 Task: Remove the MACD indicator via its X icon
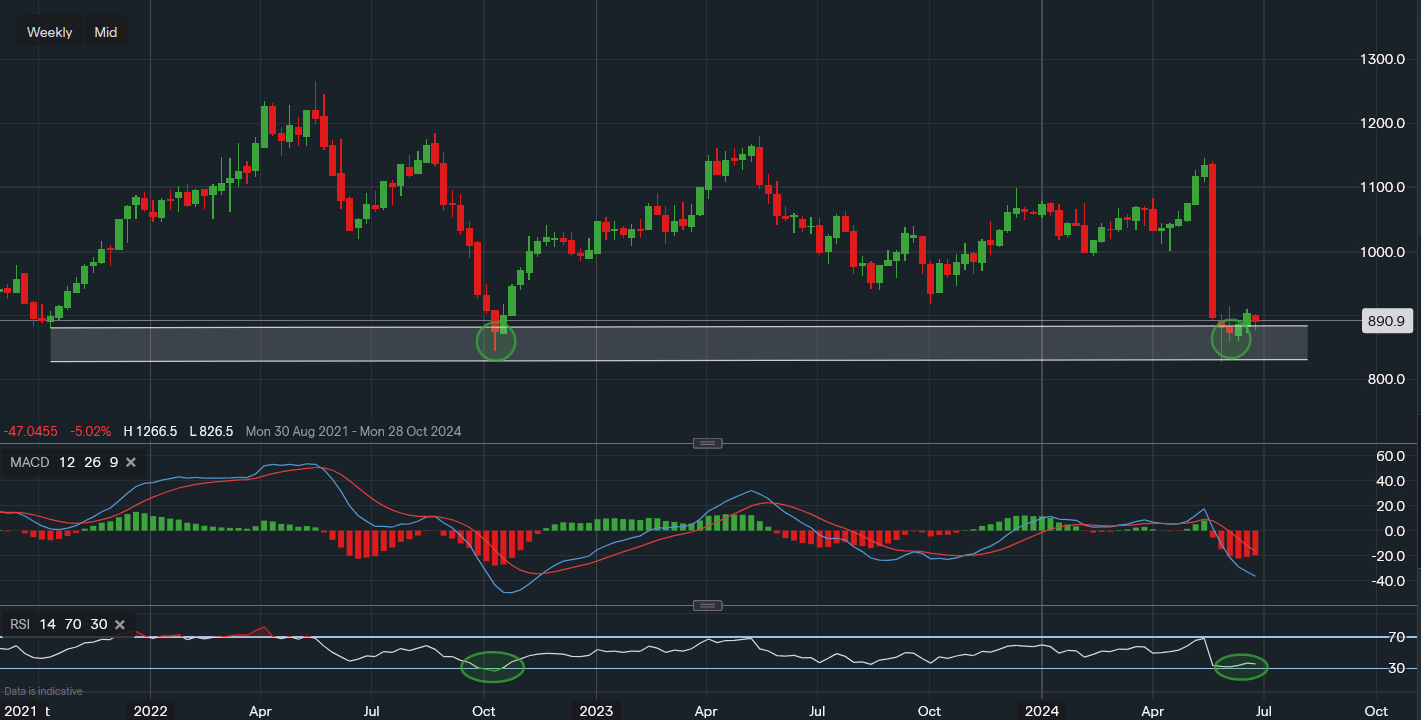pos(130,462)
